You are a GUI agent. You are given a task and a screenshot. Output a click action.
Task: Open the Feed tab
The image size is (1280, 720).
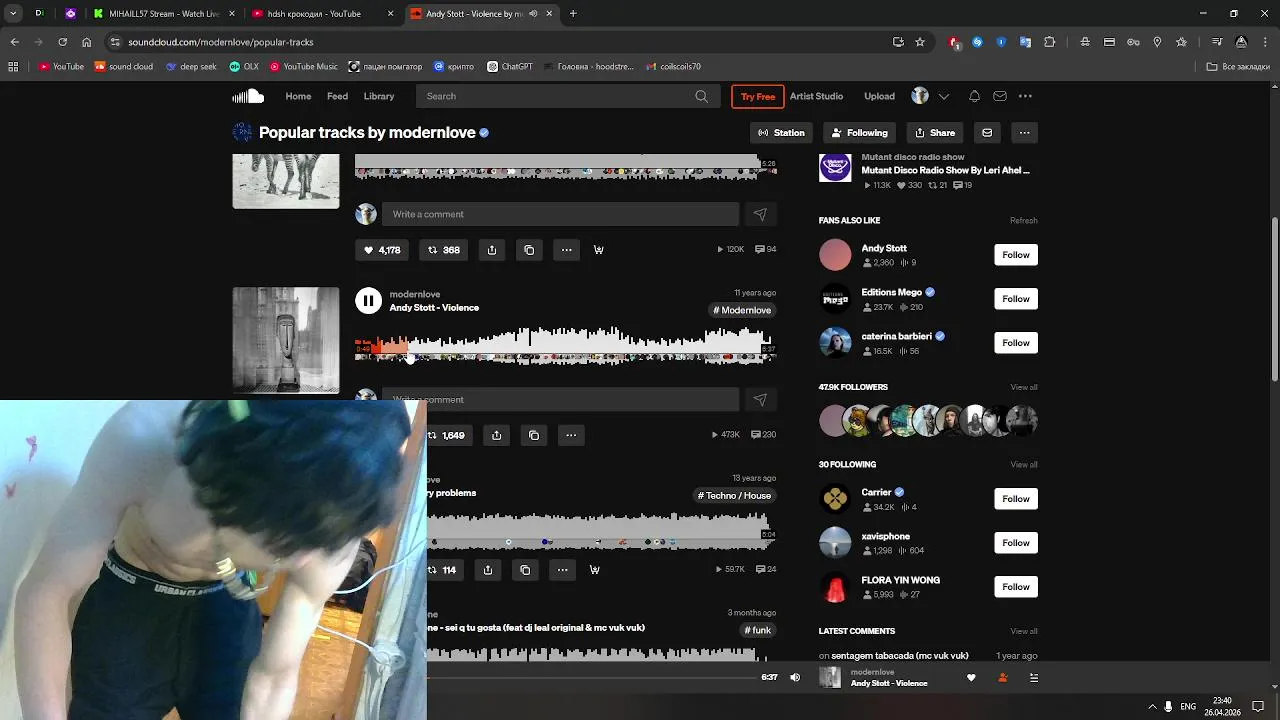pyautogui.click(x=338, y=96)
